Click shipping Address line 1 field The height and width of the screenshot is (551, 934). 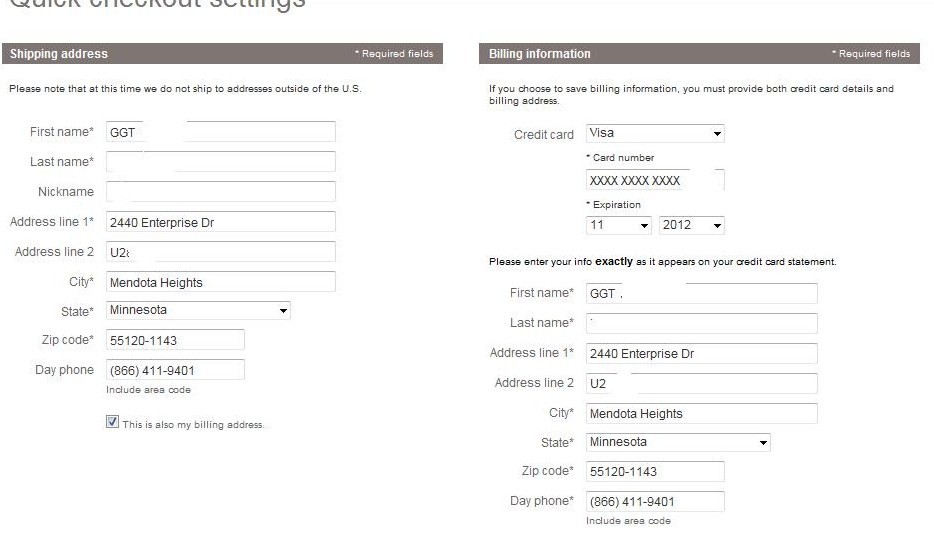tap(220, 222)
